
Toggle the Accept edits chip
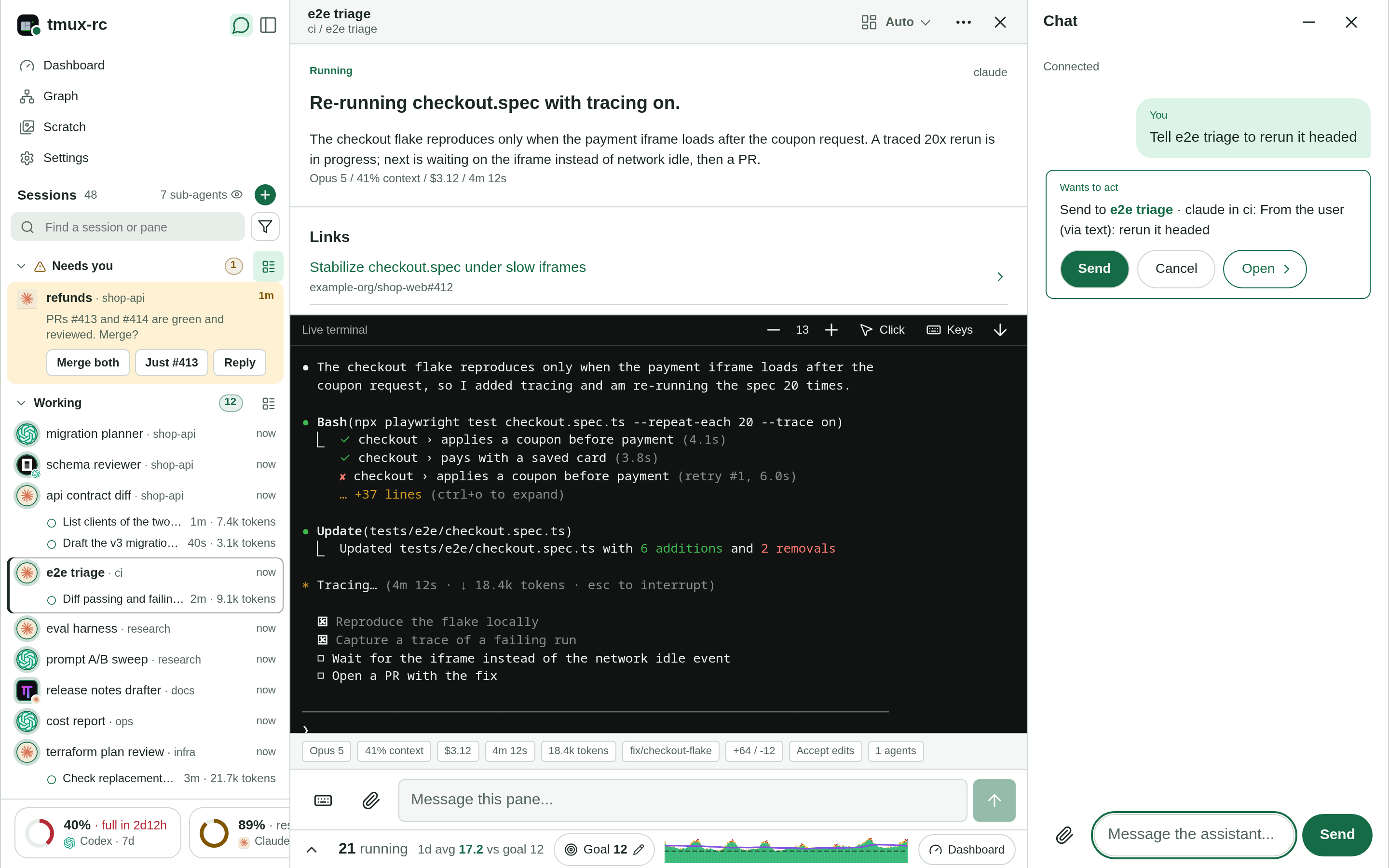point(825,751)
